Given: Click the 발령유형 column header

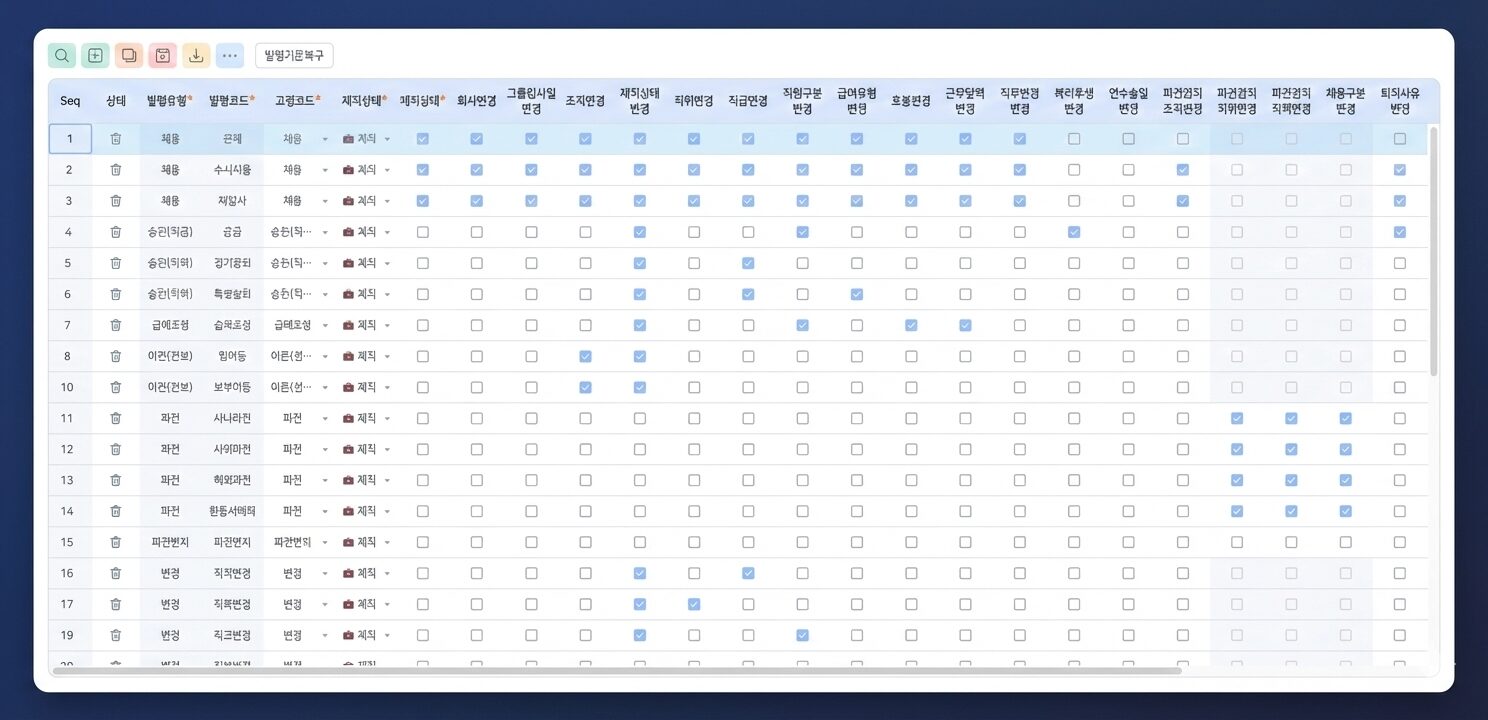Looking at the screenshot, I should (169, 101).
